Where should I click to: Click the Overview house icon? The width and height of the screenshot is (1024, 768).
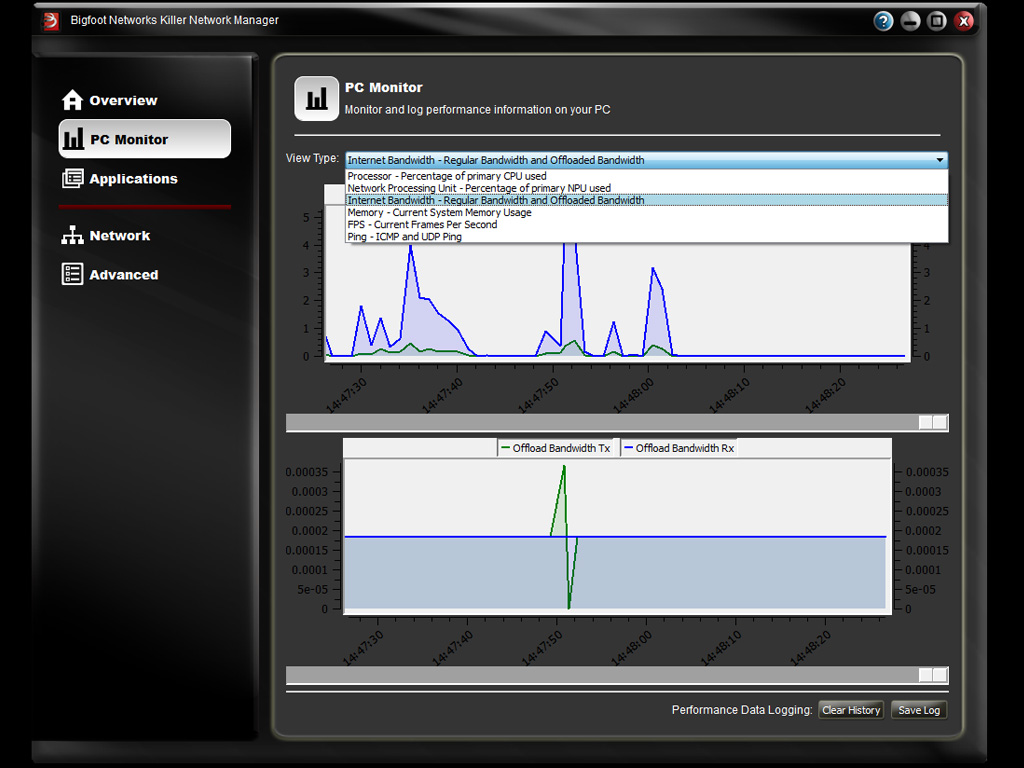72,100
